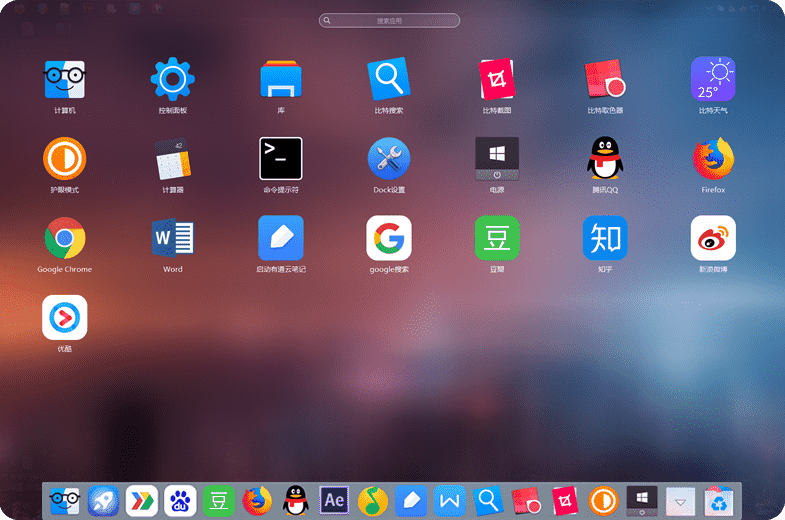This screenshot has height=520, width=785.
Task: Click the Windows power icon in the dock
Action: (642, 501)
